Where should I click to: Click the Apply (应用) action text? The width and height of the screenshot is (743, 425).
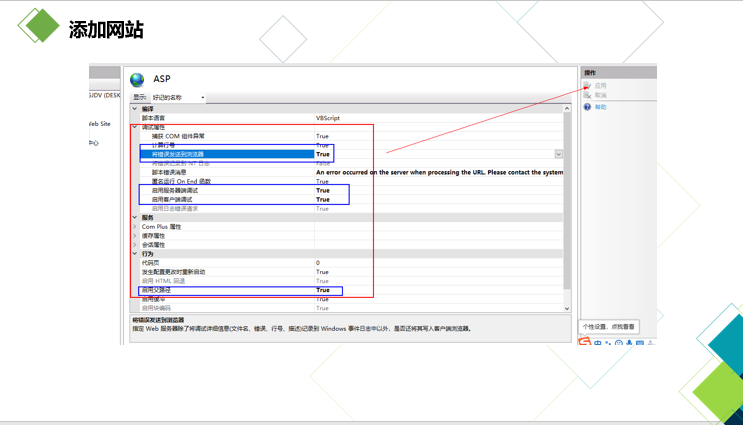[600, 86]
